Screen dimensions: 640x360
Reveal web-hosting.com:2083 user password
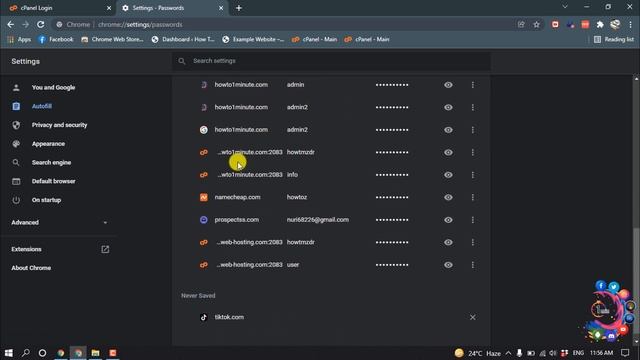click(x=448, y=265)
